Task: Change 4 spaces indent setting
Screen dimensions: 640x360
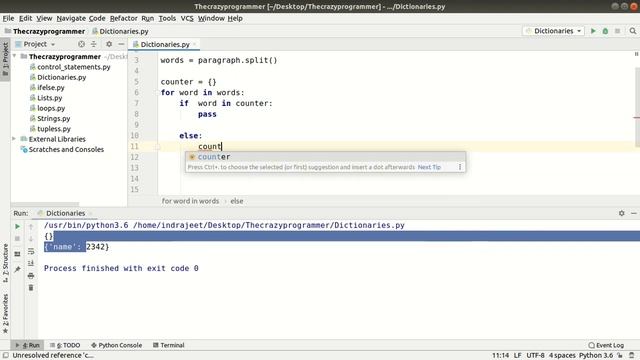Action: point(562,356)
